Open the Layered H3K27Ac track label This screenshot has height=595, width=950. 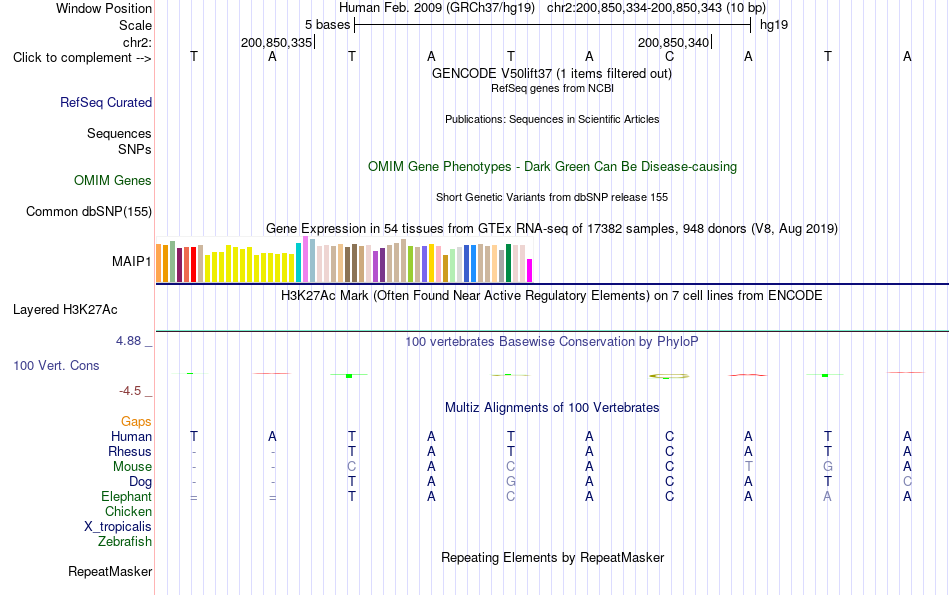pos(65,310)
